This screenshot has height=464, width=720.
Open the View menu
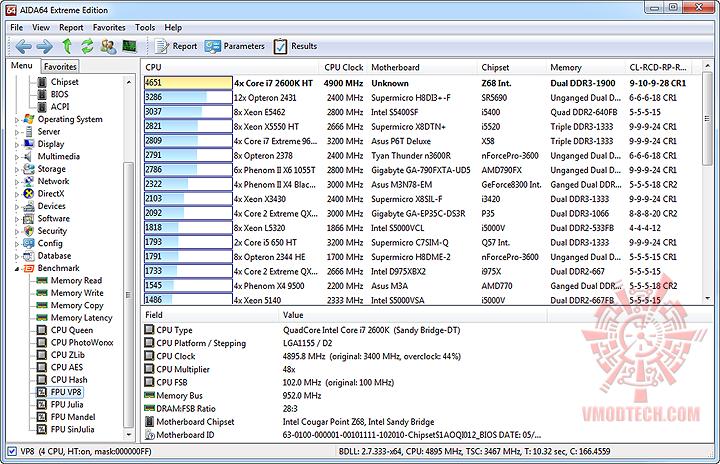coord(41,28)
